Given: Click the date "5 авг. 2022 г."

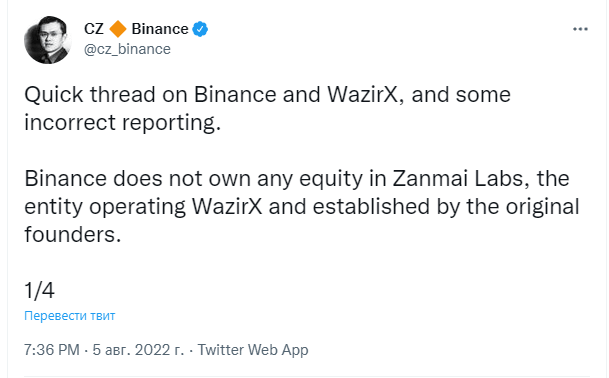Looking at the screenshot, I should pyautogui.click(x=138, y=350).
